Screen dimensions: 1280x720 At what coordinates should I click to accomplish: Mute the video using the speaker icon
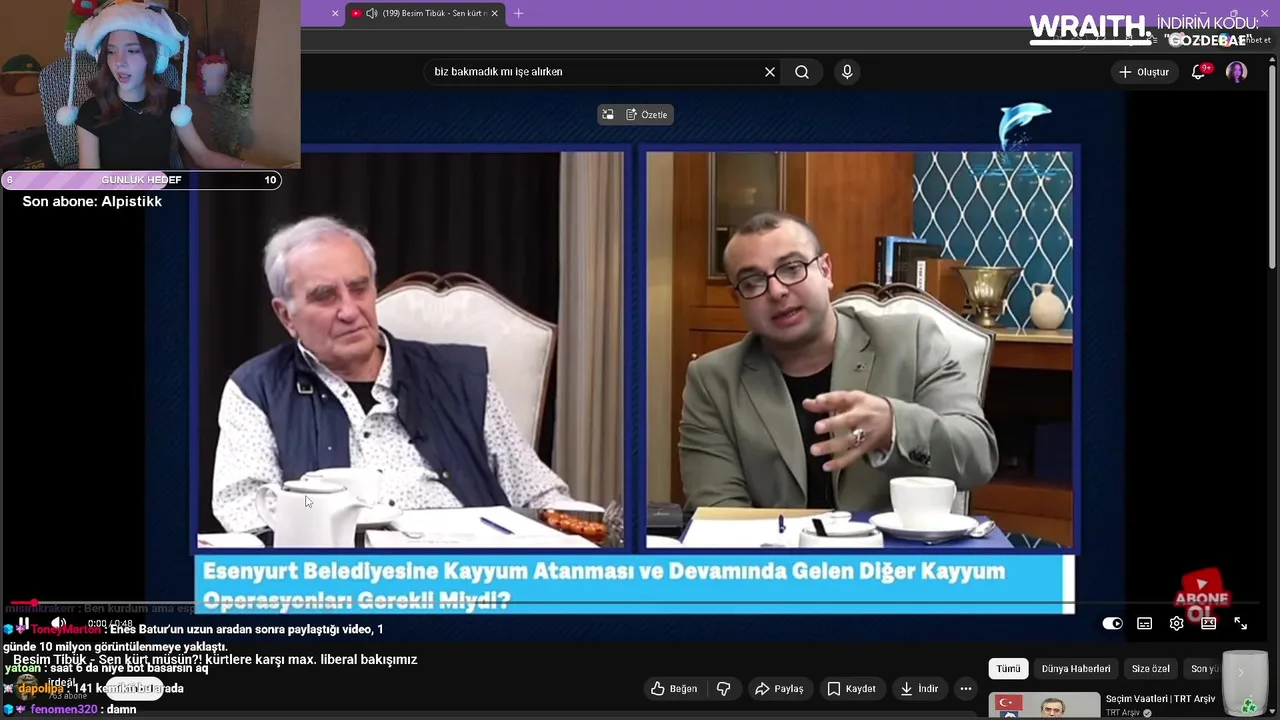tap(58, 623)
